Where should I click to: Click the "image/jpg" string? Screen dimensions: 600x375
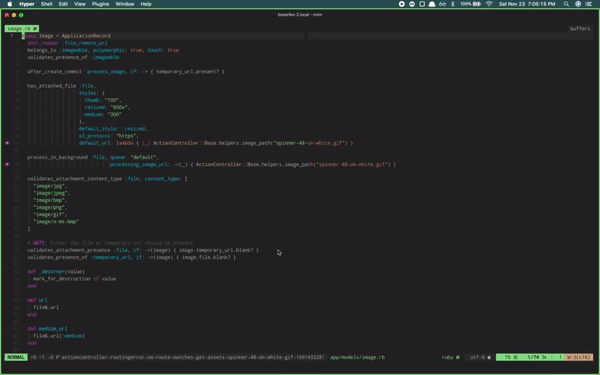click(x=49, y=186)
